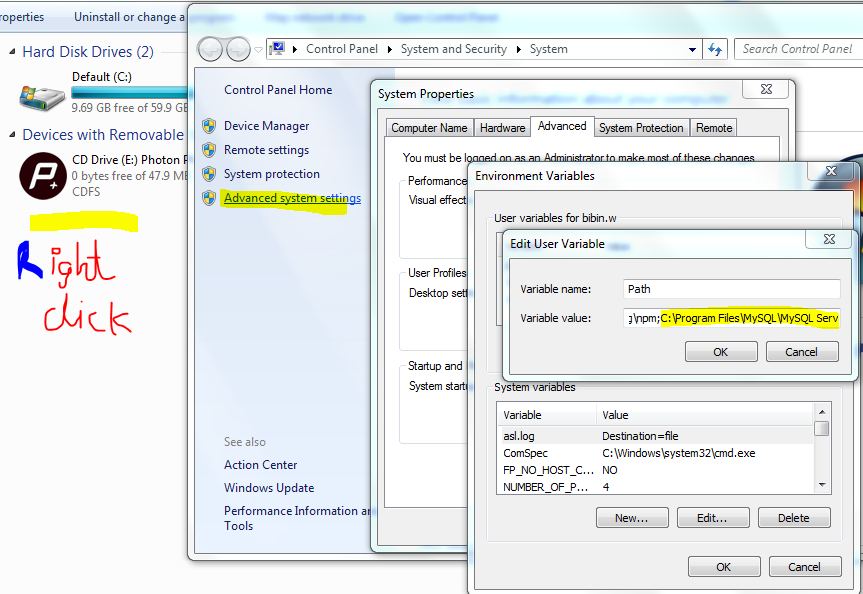Collapse the Devices with Removable Storage group

click(12, 135)
